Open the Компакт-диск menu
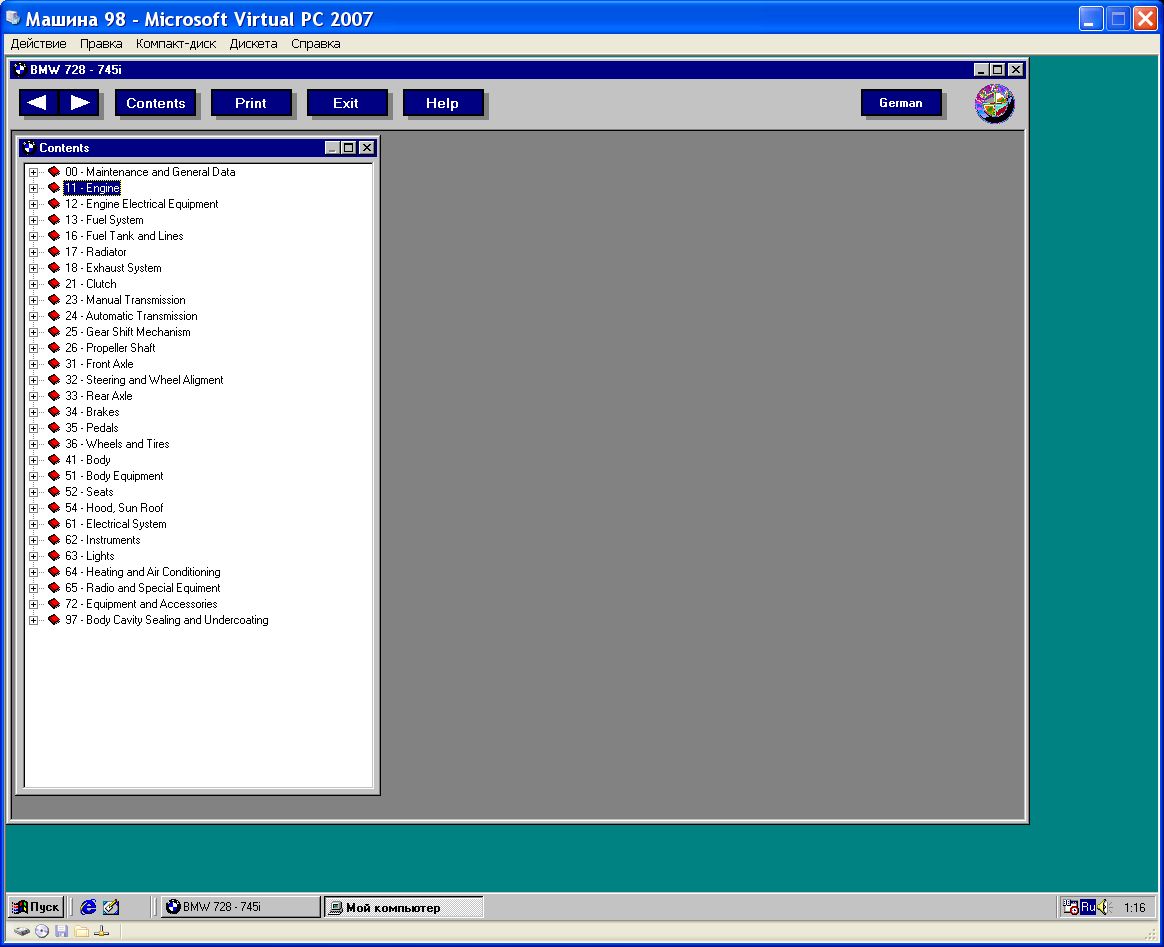The image size is (1164, 947). click(176, 44)
